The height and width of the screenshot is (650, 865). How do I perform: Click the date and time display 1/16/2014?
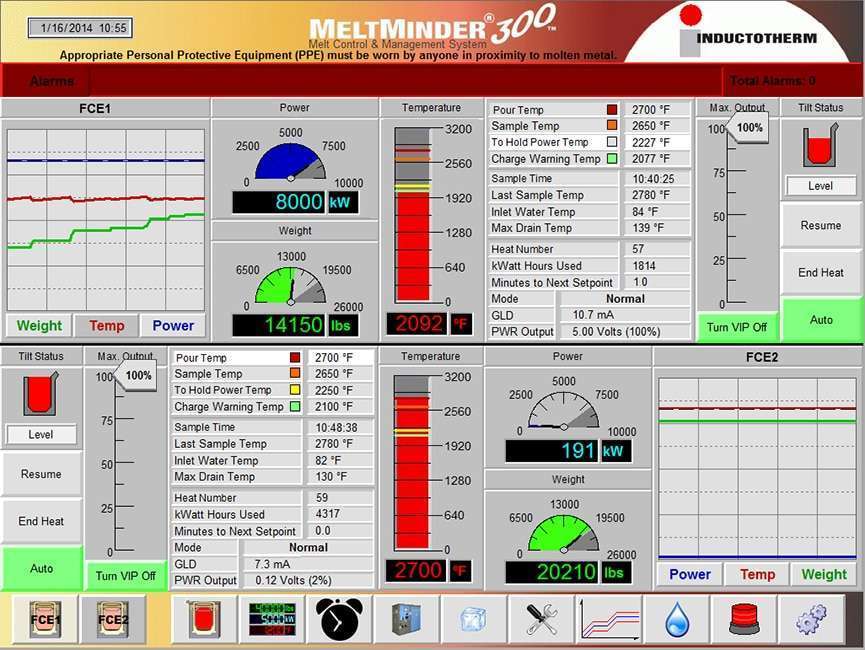coord(81,28)
